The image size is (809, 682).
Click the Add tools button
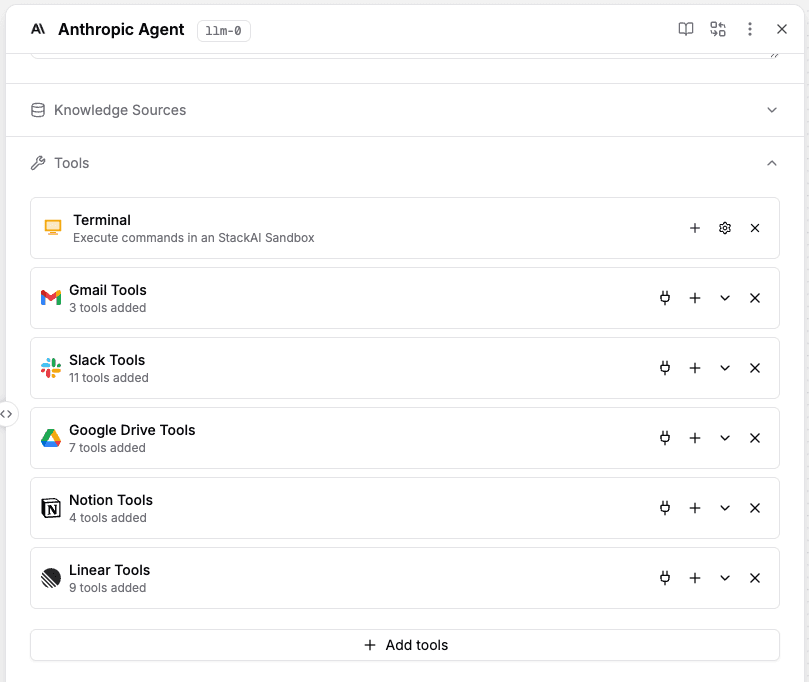pos(405,645)
